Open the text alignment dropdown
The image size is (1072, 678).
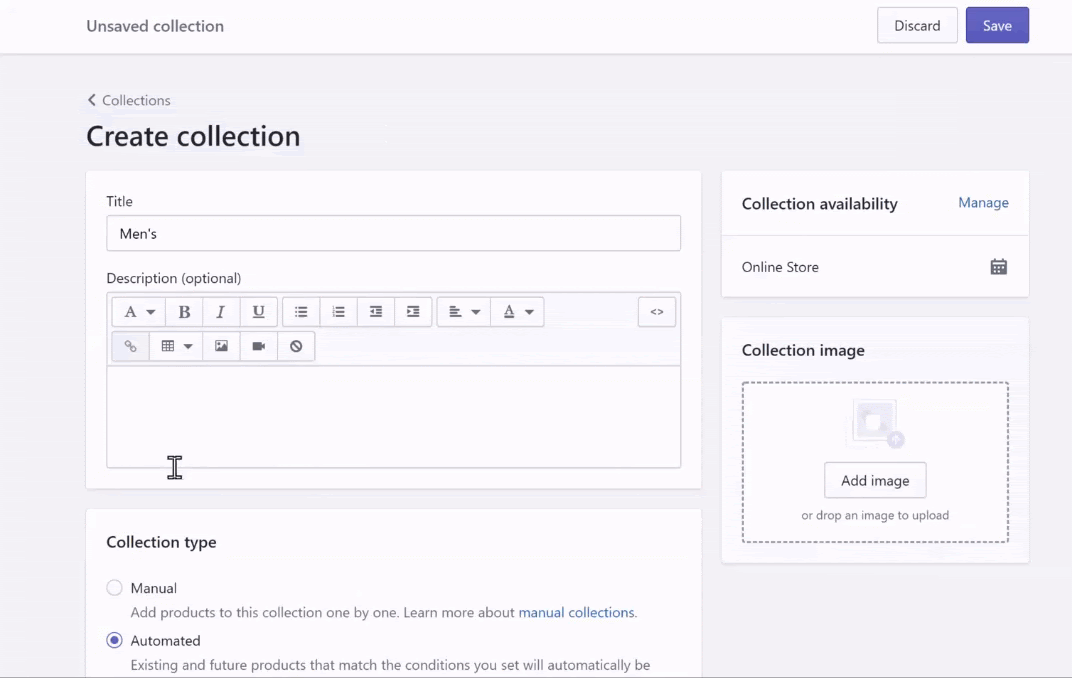click(x=464, y=312)
